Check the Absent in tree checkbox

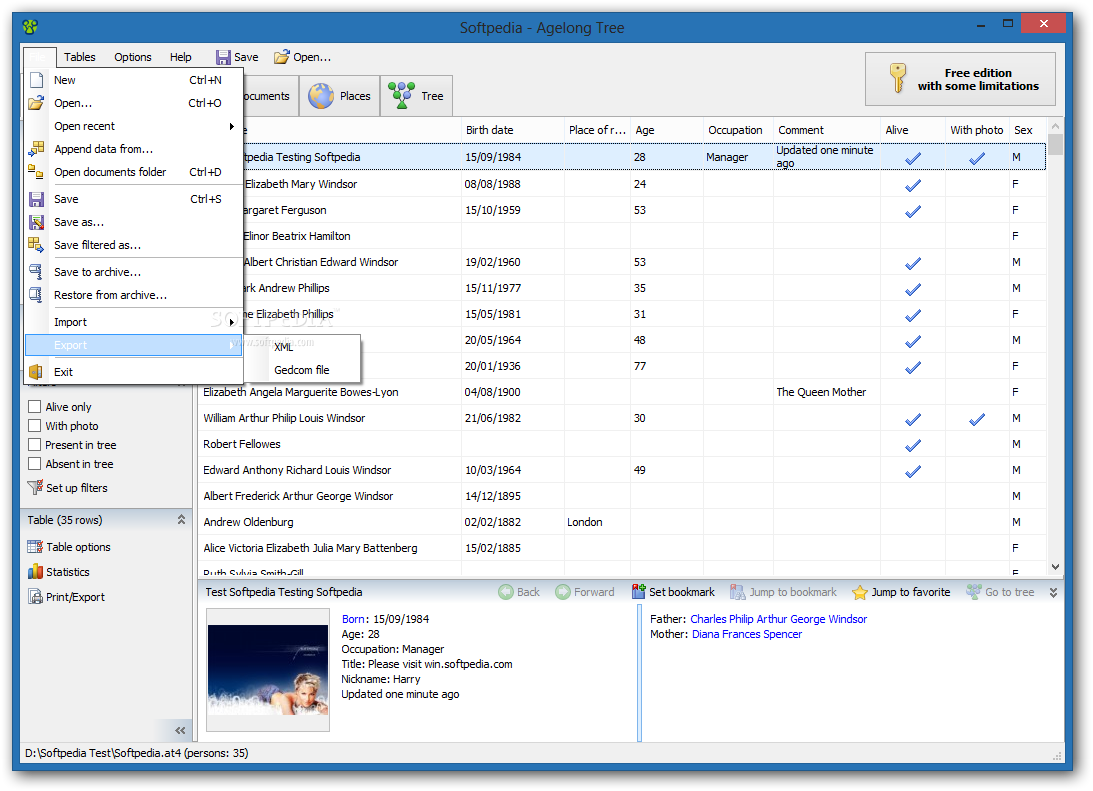tap(34, 463)
